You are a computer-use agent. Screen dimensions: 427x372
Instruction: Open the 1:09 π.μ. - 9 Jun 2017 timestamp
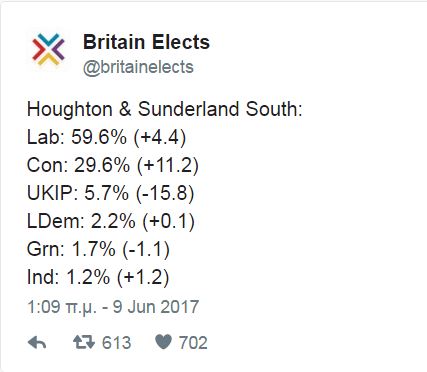tap(113, 307)
